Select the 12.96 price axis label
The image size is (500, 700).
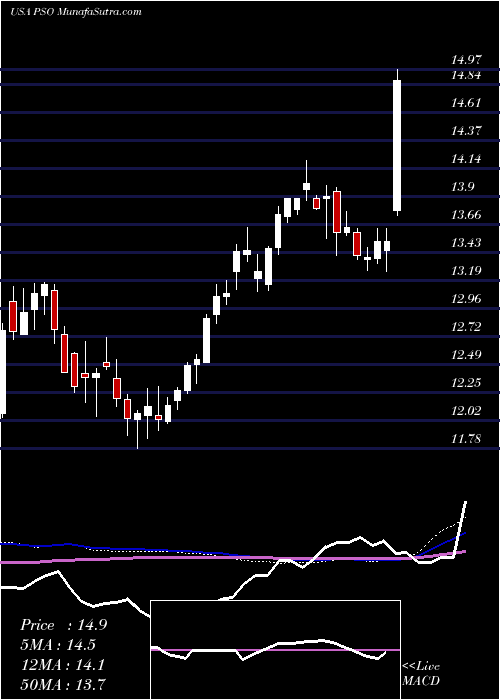[466, 299]
